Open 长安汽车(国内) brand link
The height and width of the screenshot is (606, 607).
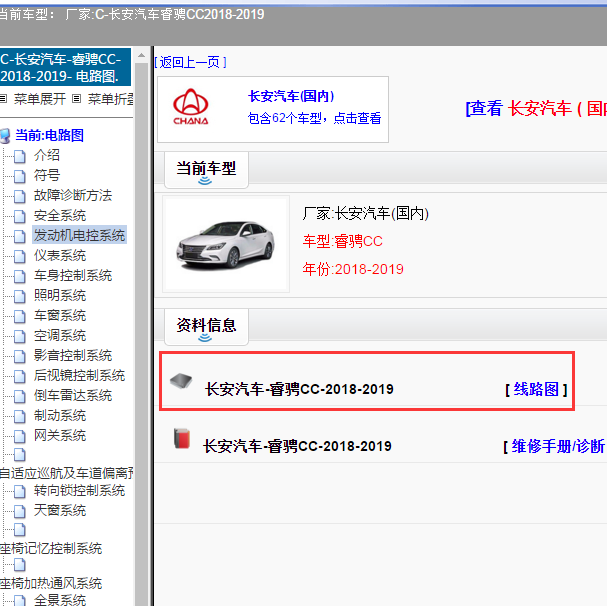click(x=291, y=96)
